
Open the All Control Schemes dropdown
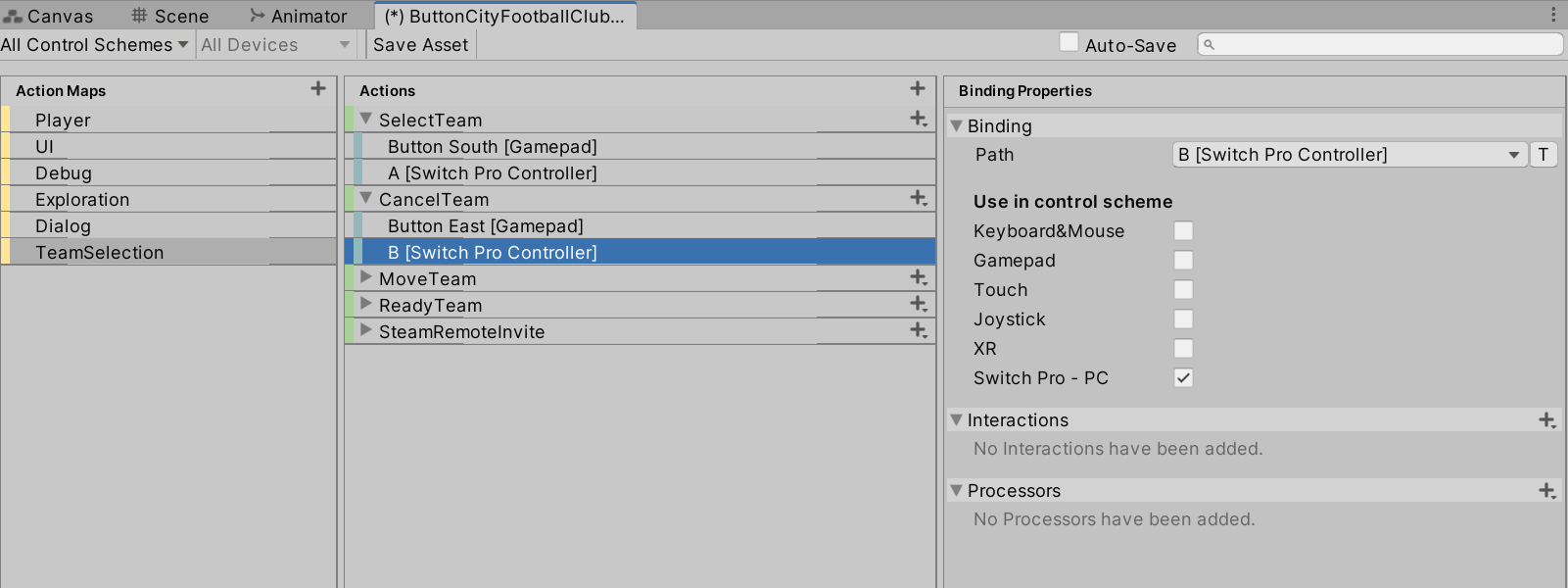point(94,45)
